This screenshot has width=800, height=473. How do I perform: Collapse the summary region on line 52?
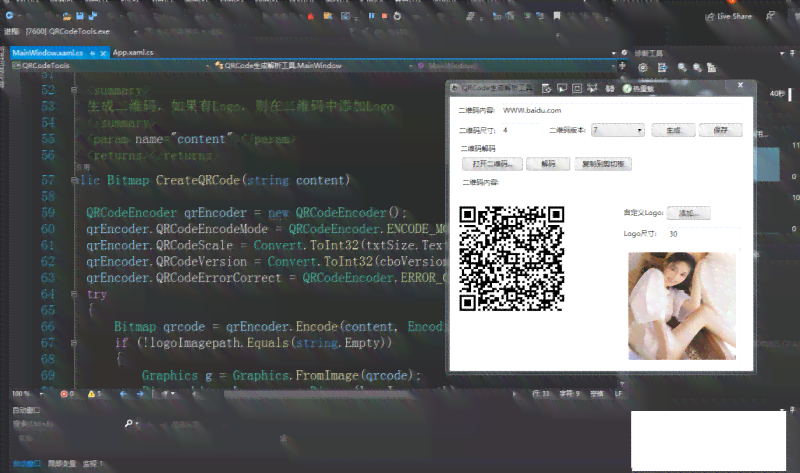coord(73,90)
